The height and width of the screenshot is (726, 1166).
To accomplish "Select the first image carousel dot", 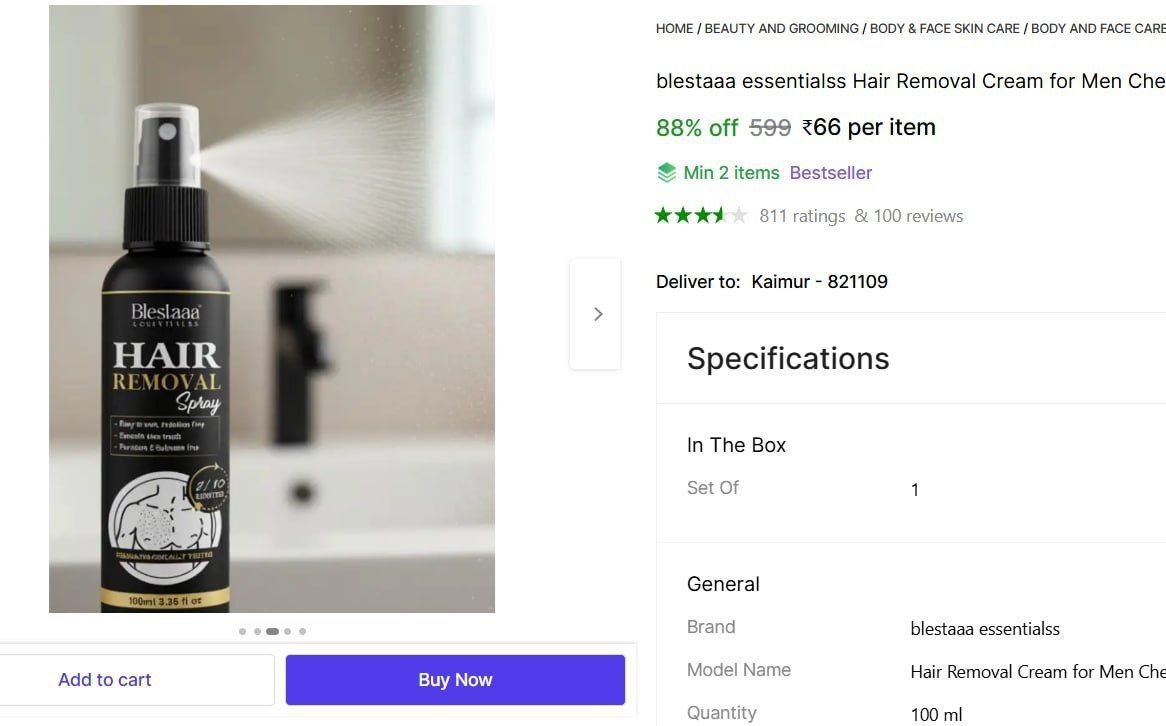I will click(x=242, y=631).
